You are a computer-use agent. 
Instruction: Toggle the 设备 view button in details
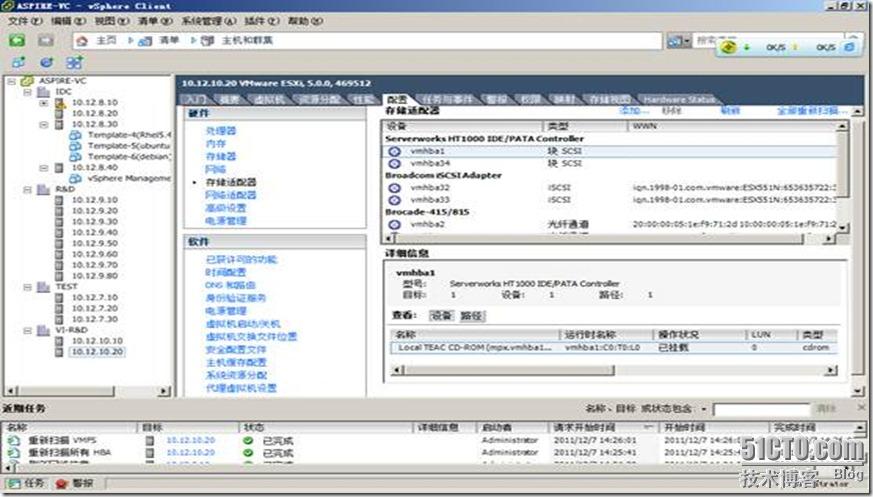click(x=442, y=316)
